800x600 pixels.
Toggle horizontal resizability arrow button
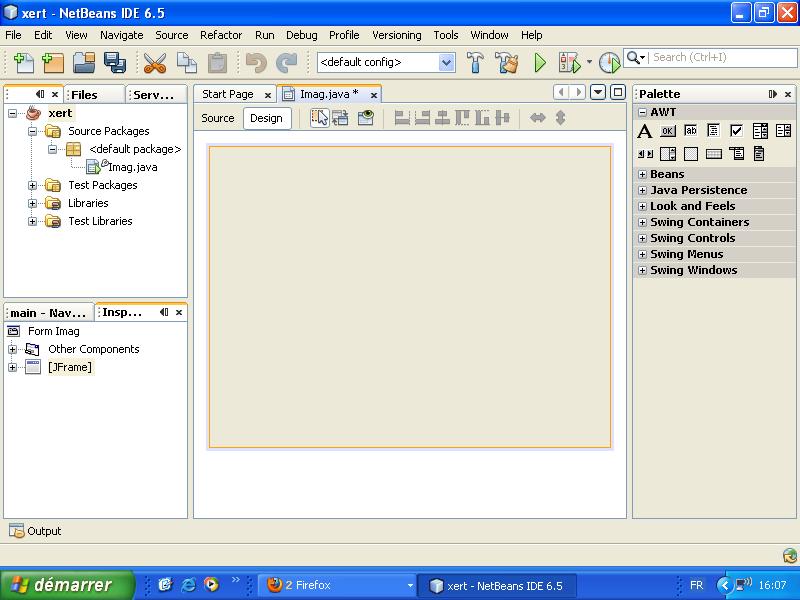(x=537, y=118)
